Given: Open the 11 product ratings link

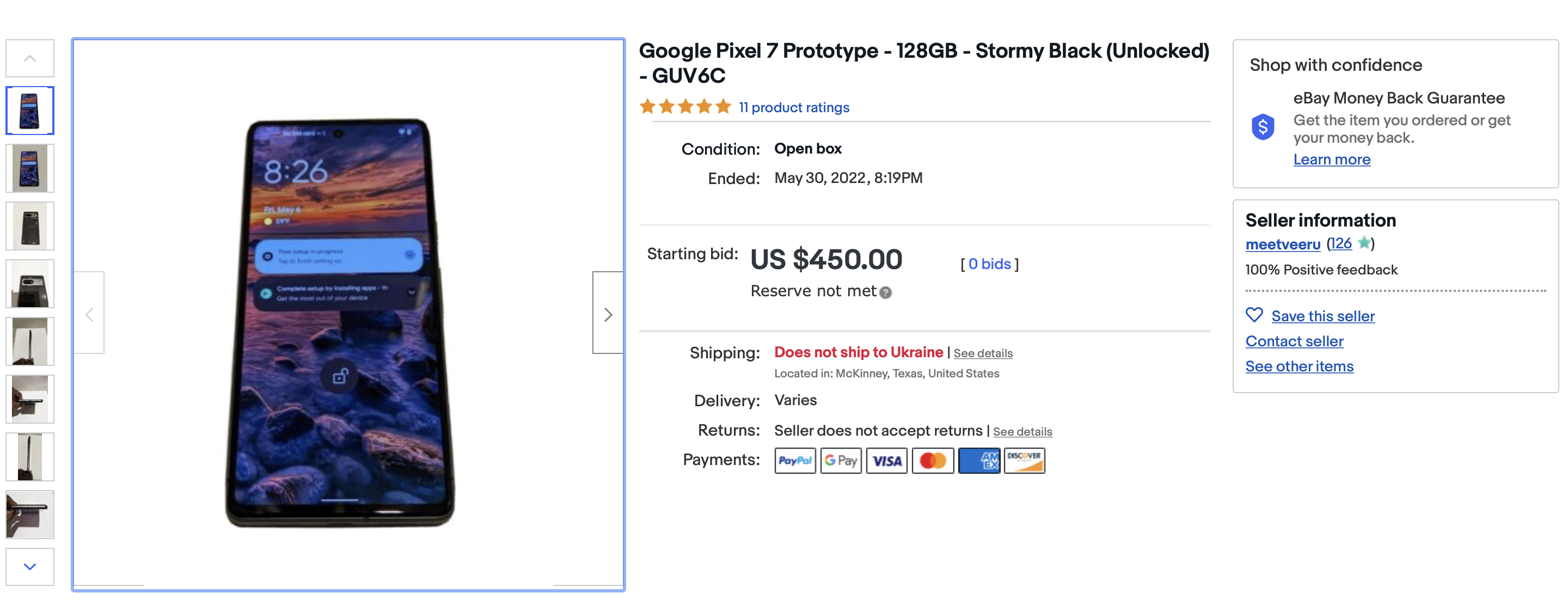Looking at the screenshot, I should click(794, 108).
